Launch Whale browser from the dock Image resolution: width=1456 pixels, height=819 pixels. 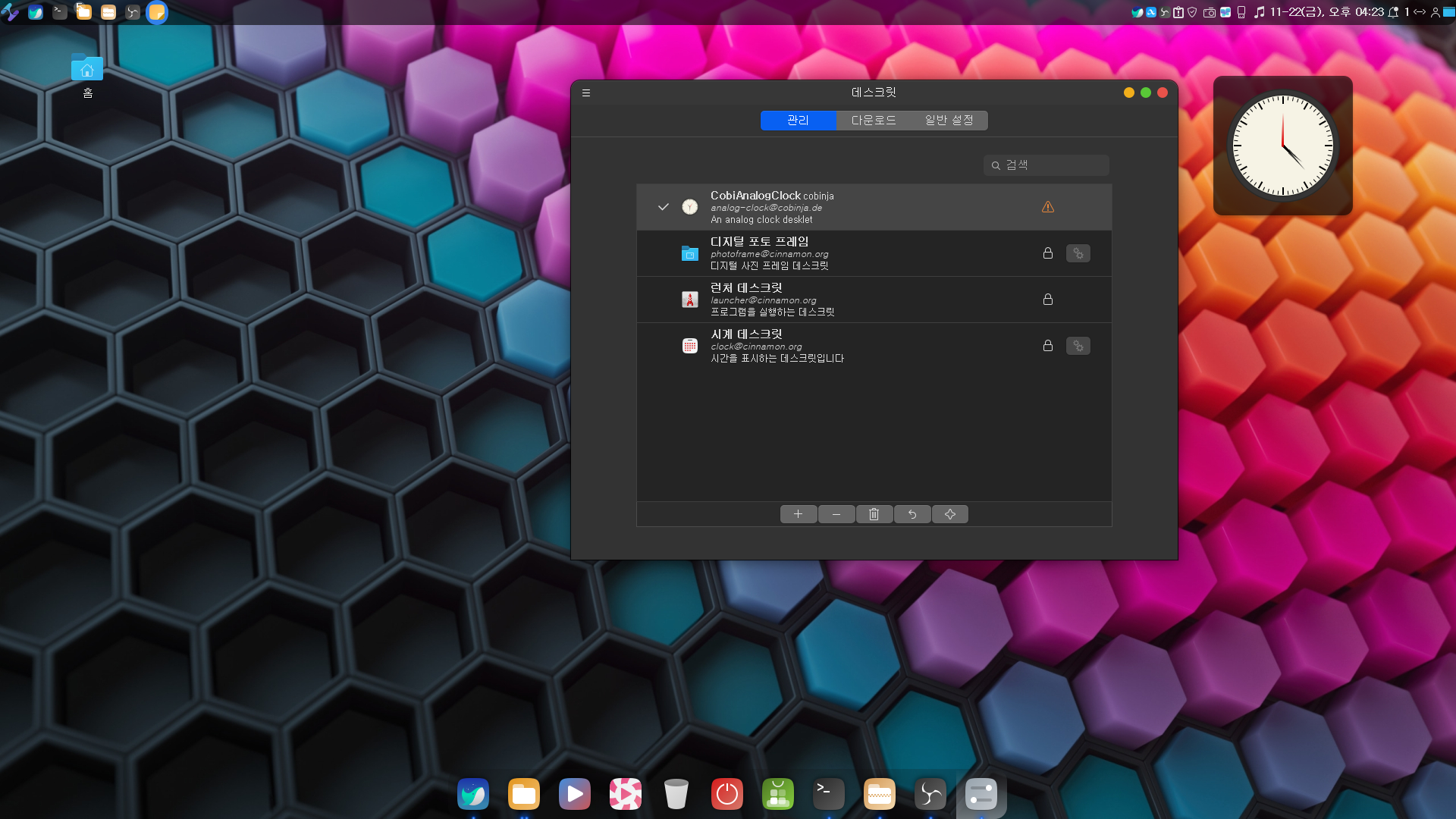pyautogui.click(x=473, y=794)
